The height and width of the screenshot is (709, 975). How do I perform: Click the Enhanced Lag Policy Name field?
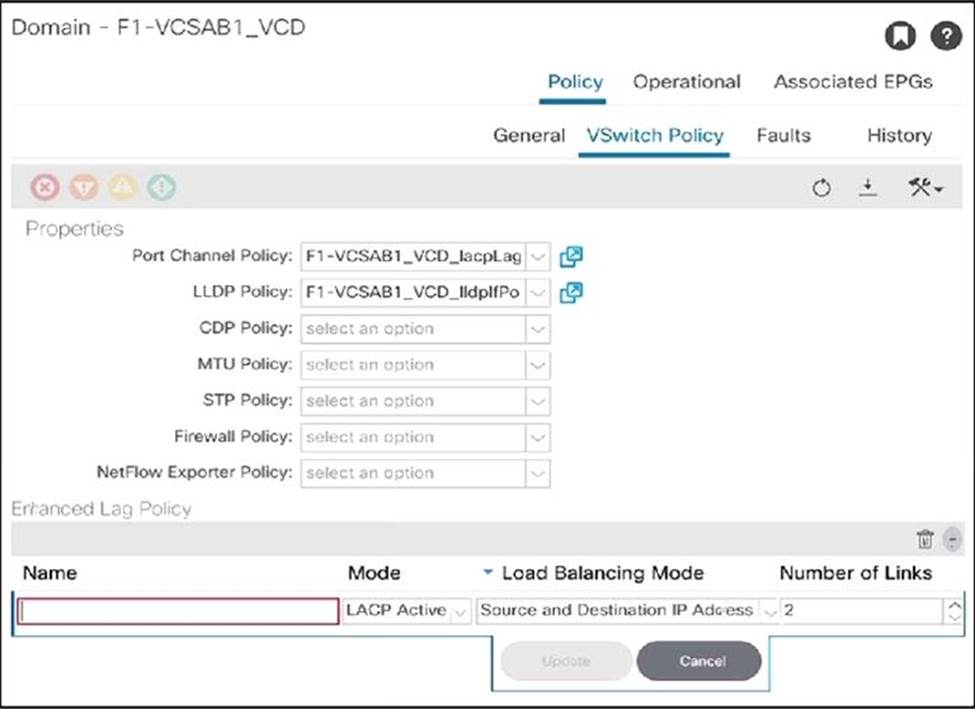pyautogui.click(x=178, y=611)
